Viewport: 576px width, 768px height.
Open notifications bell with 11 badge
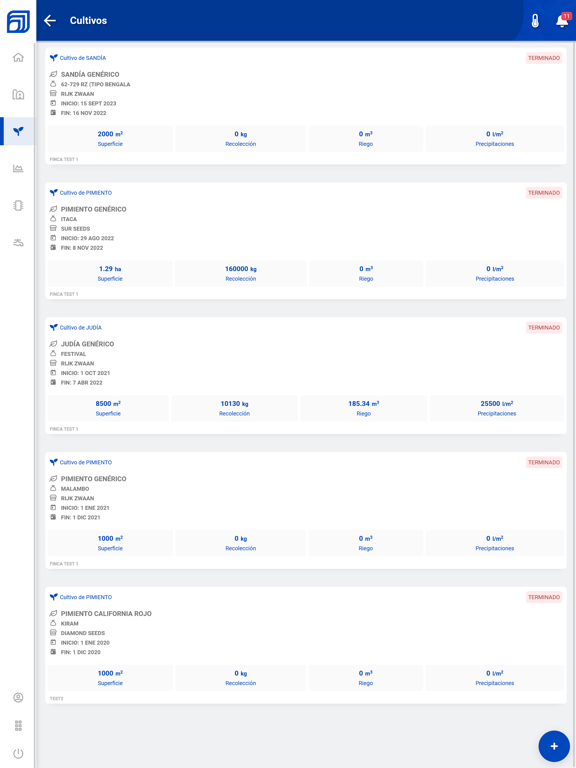(562, 21)
